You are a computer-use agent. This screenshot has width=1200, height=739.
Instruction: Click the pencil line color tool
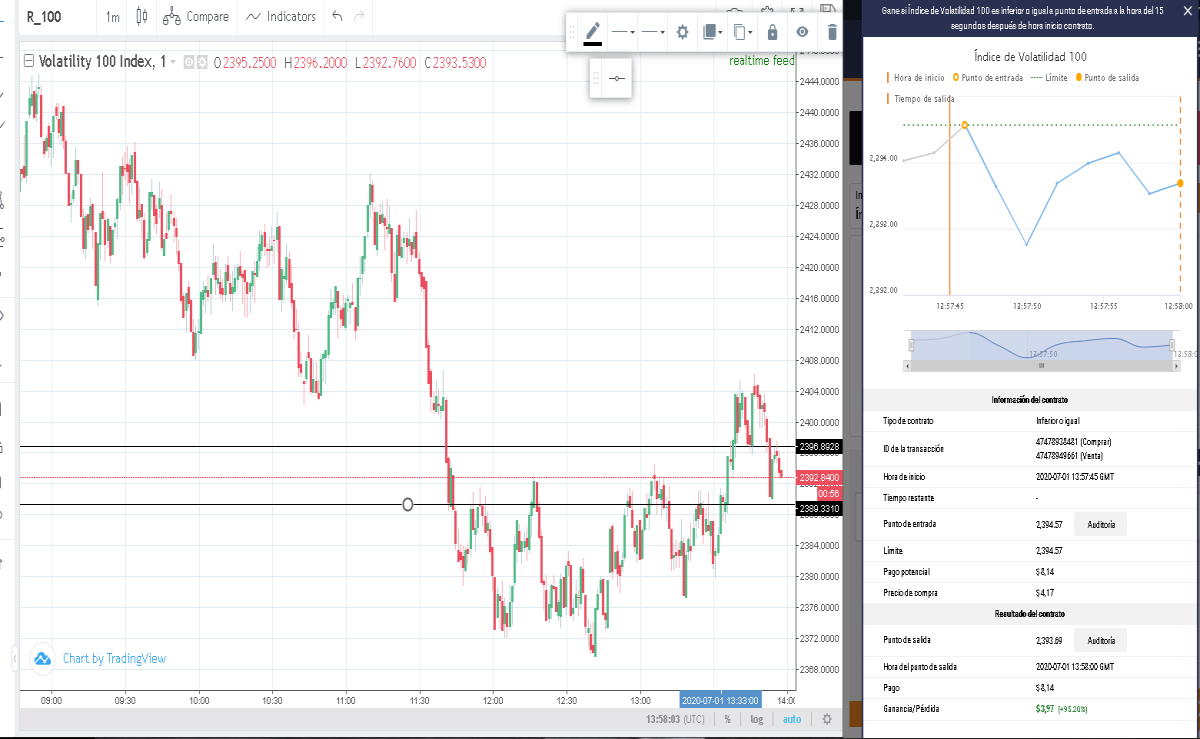click(593, 32)
